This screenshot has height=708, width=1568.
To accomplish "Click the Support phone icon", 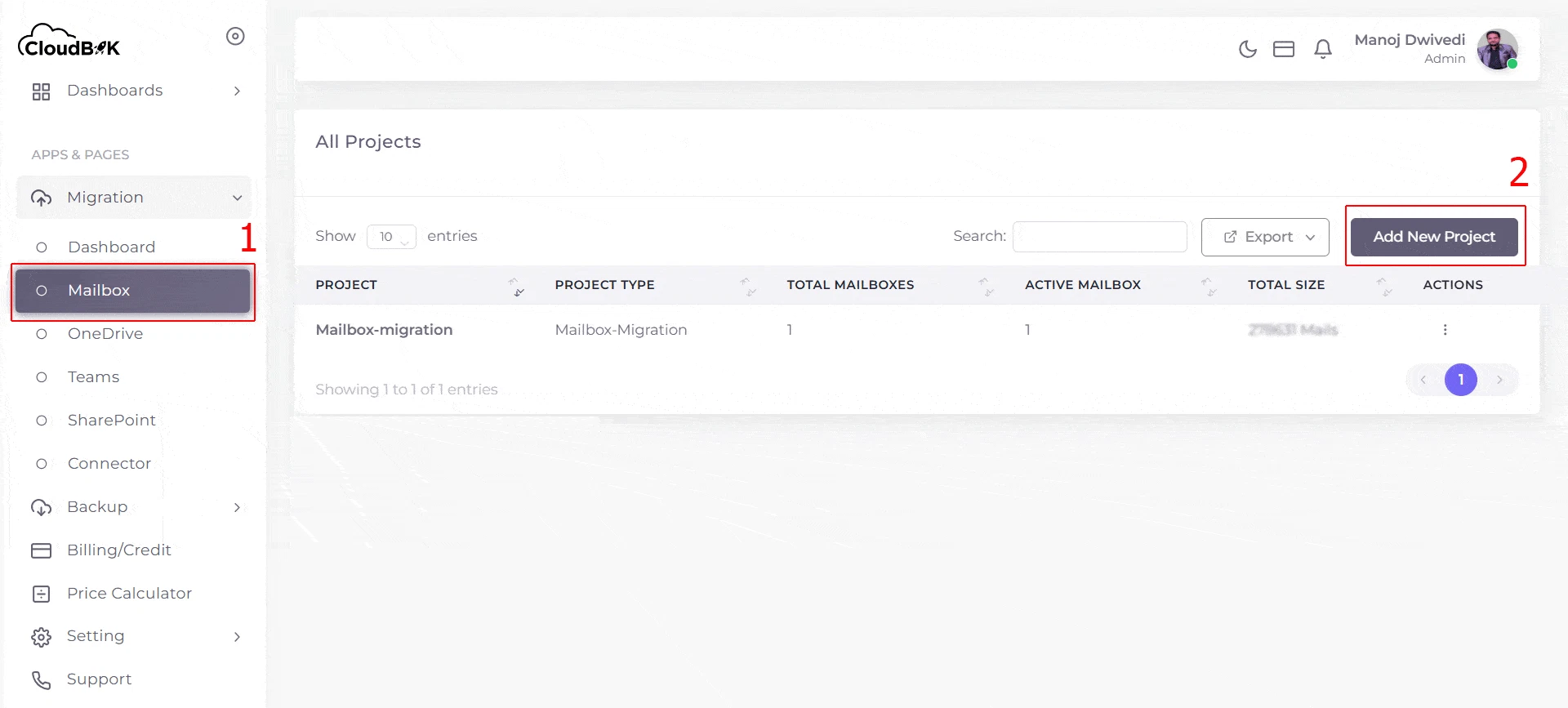I will [41, 679].
